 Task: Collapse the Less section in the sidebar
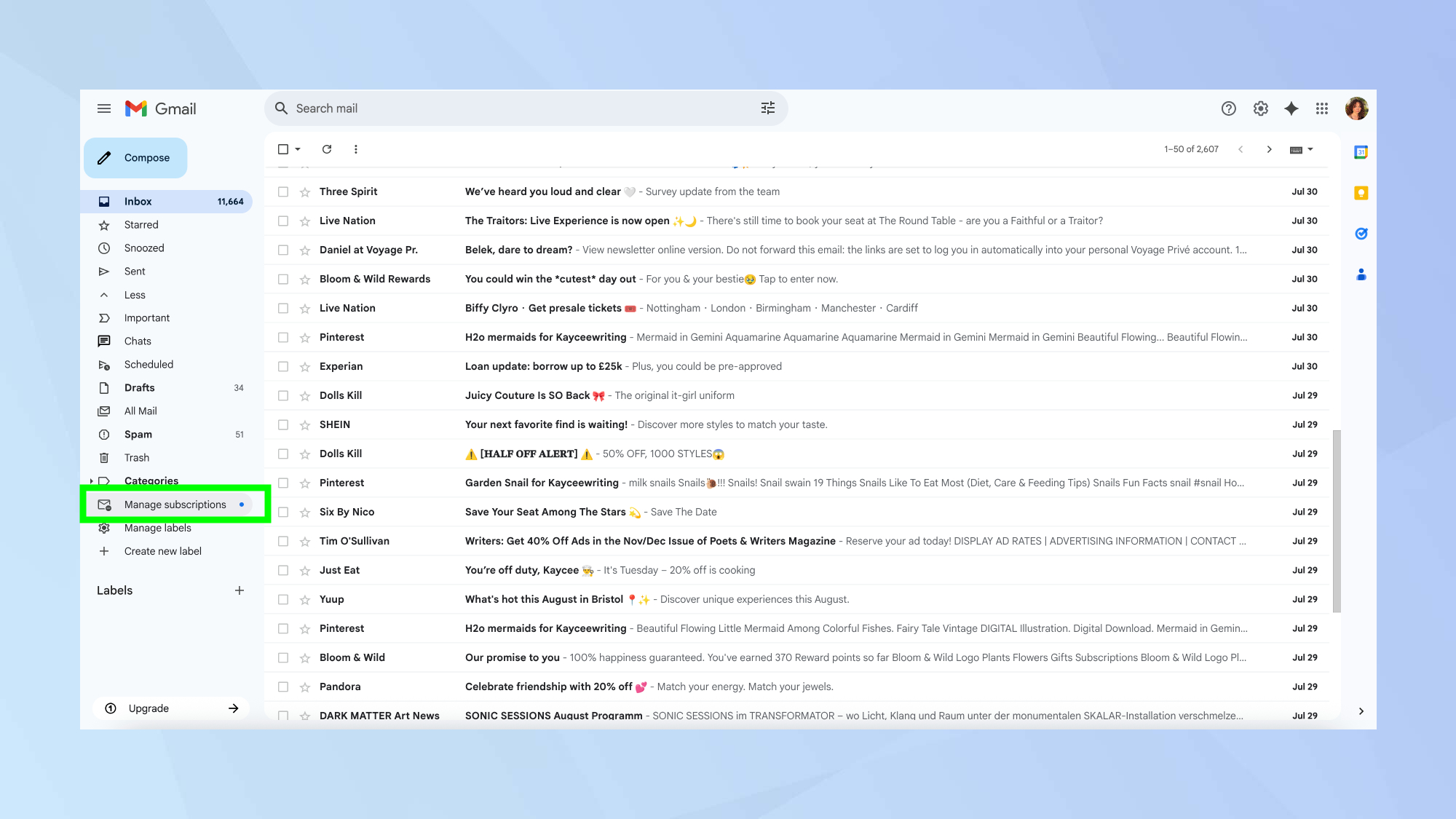[104, 294]
